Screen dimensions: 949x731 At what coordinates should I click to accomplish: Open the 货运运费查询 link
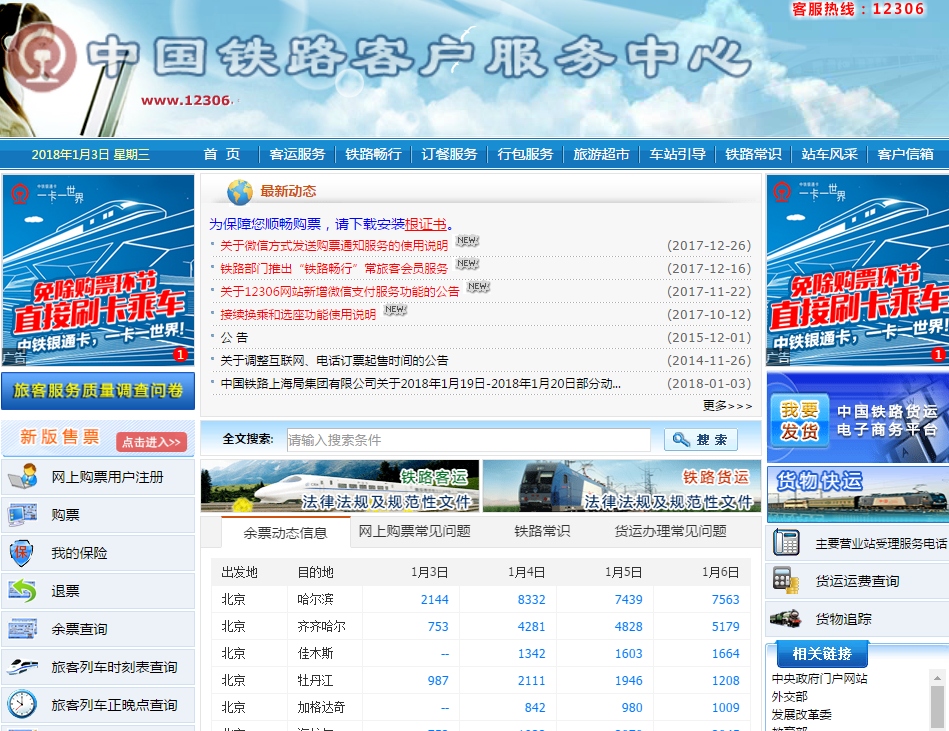(x=858, y=581)
